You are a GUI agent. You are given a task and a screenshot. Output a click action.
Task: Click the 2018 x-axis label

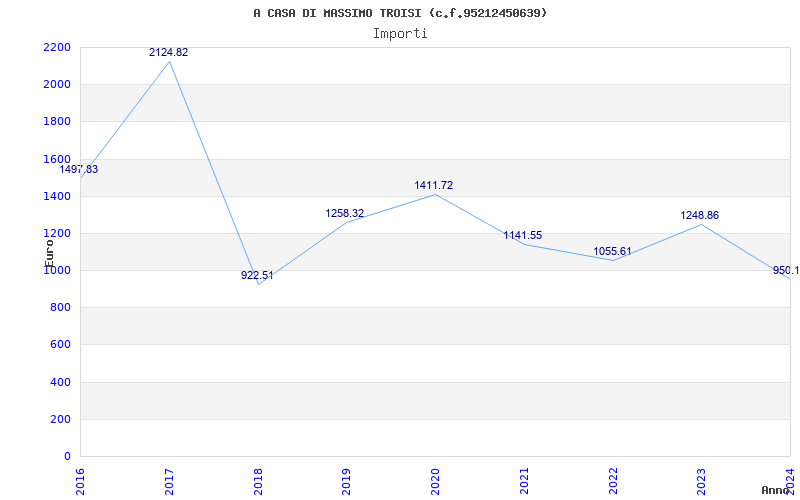(258, 481)
